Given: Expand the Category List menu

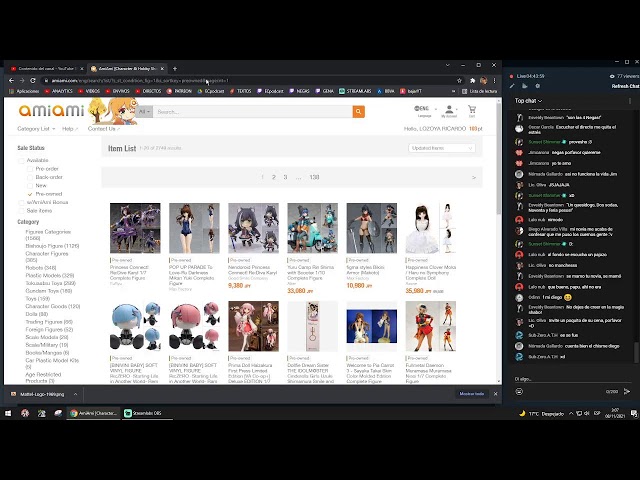Looking at the screenshot, I should 36,129.
